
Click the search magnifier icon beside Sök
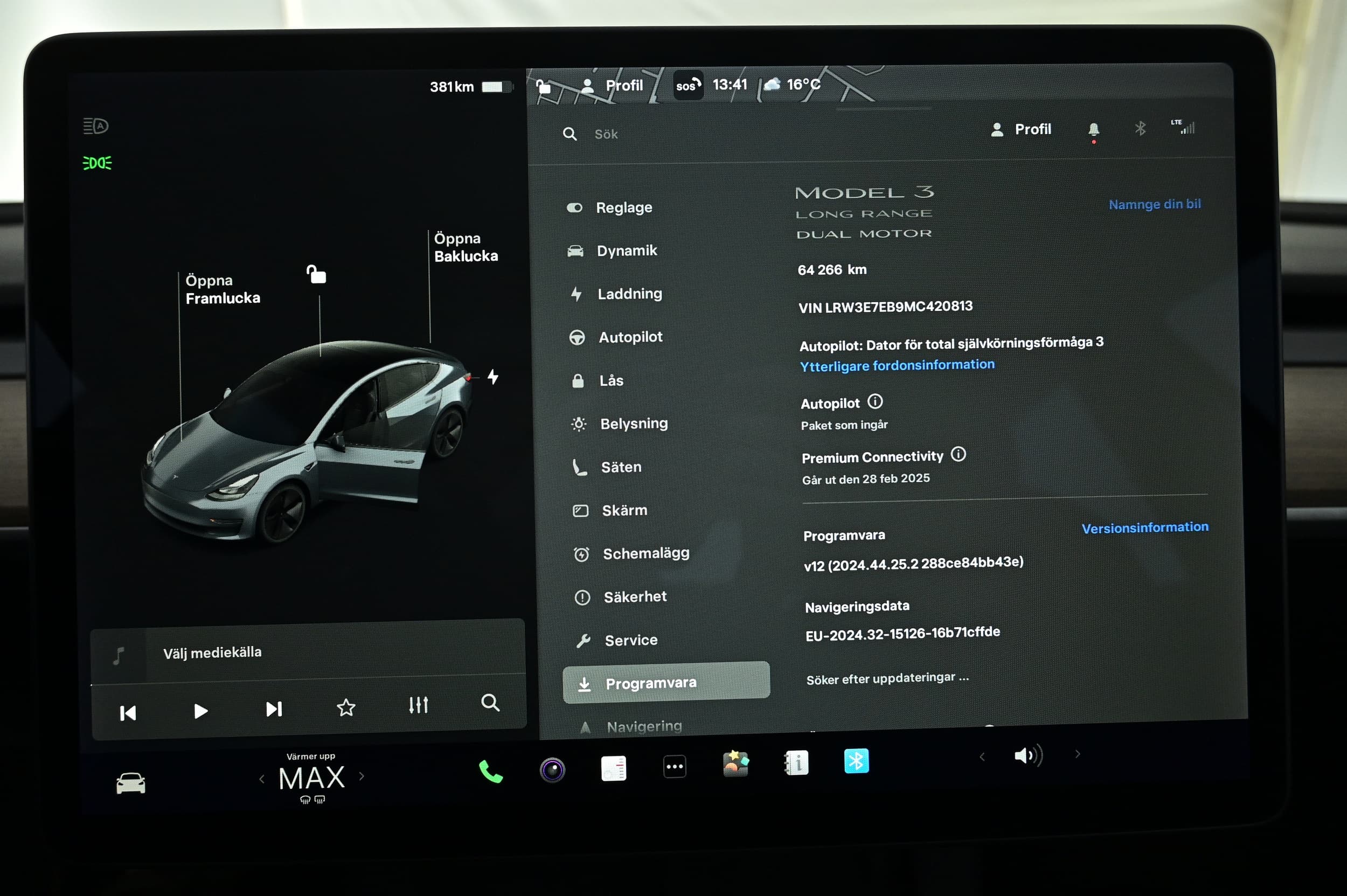click(x=570, y=134)
